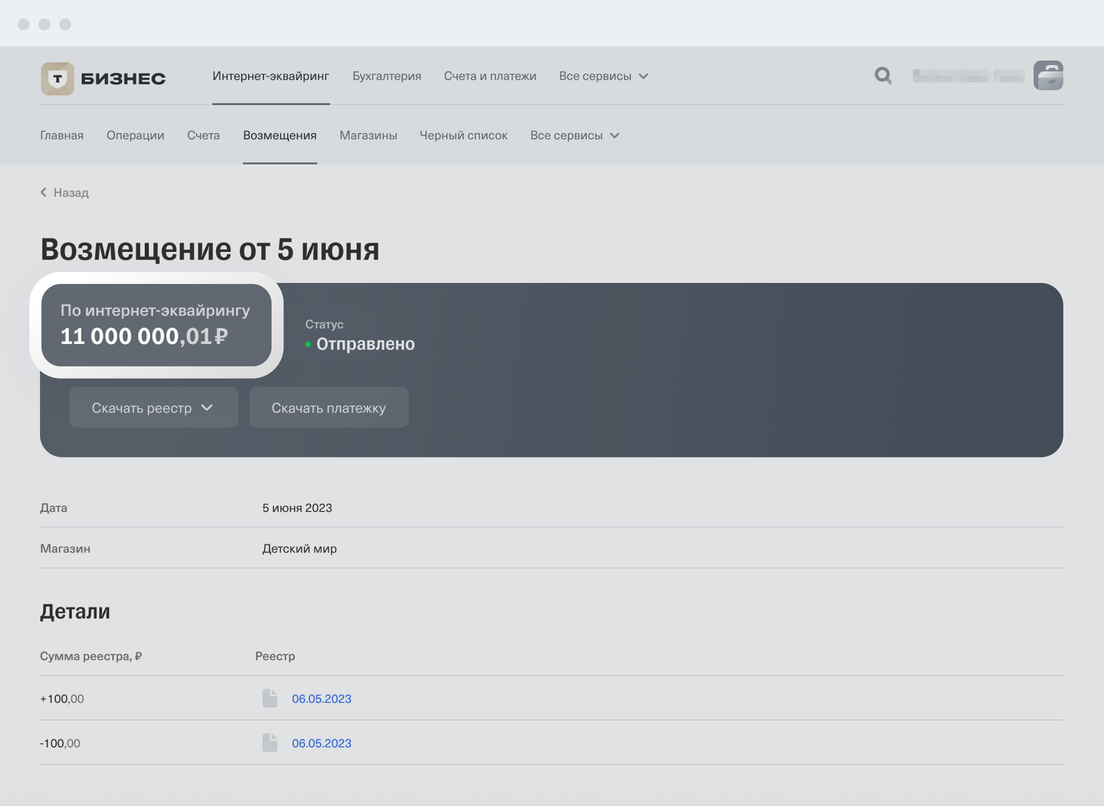The image size is (1104, 806).
Task: Click the Детали section heading
Action: [75, 612]
